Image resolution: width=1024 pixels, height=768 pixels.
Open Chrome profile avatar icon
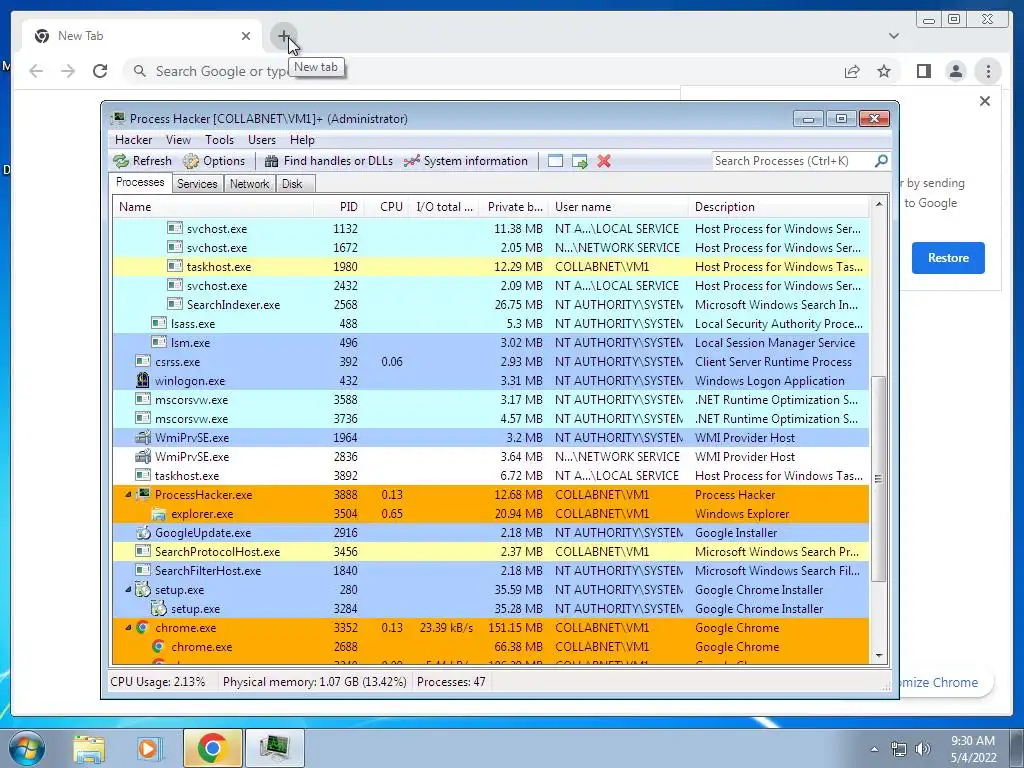point(955,71)
